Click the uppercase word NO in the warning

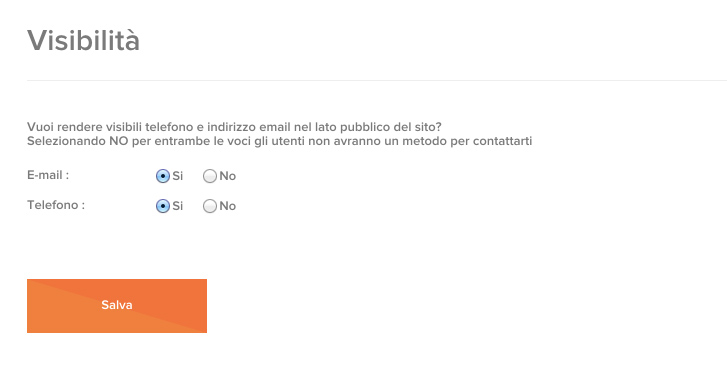pos(119,141)
